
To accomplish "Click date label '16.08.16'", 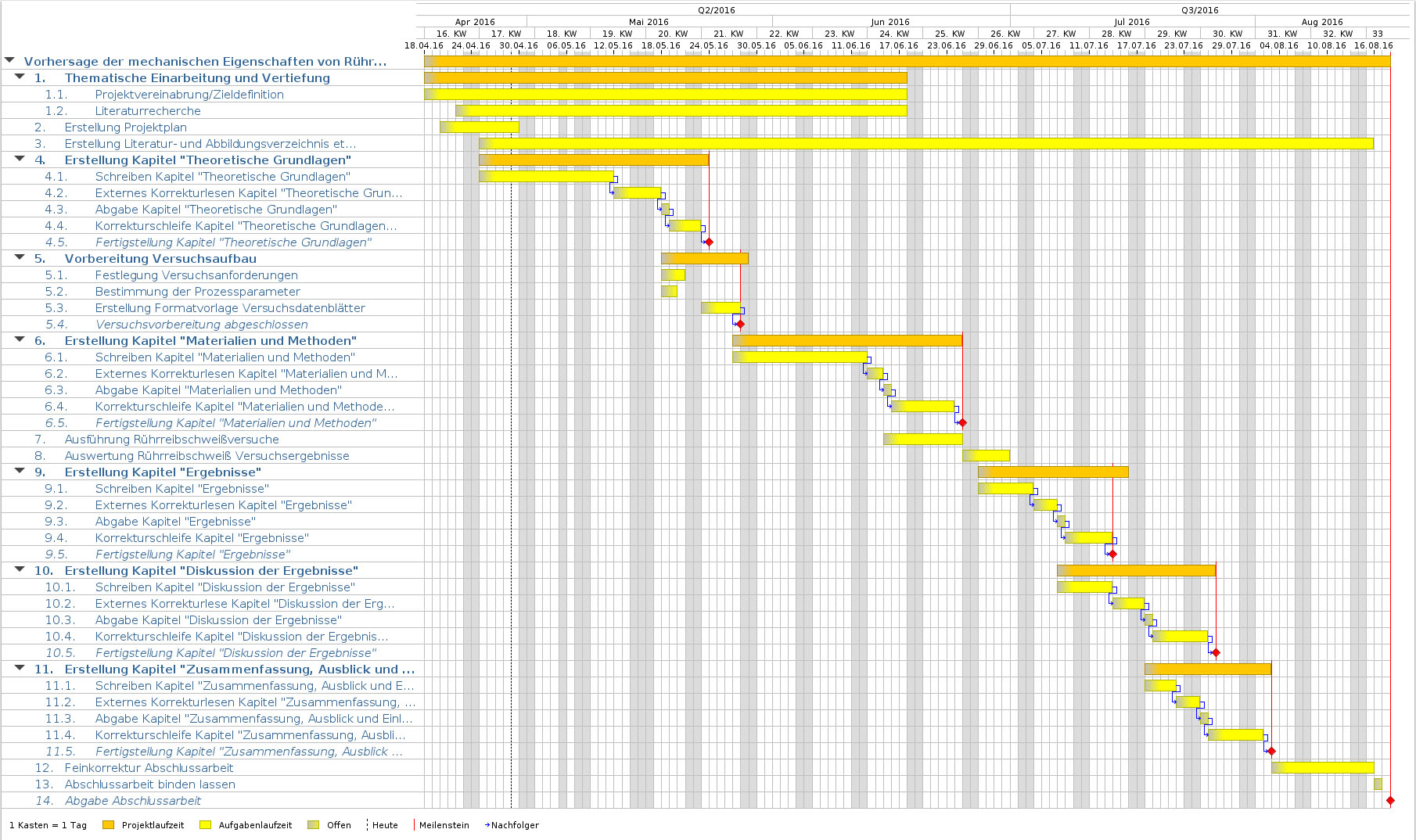I will (x=1373, y=45).
